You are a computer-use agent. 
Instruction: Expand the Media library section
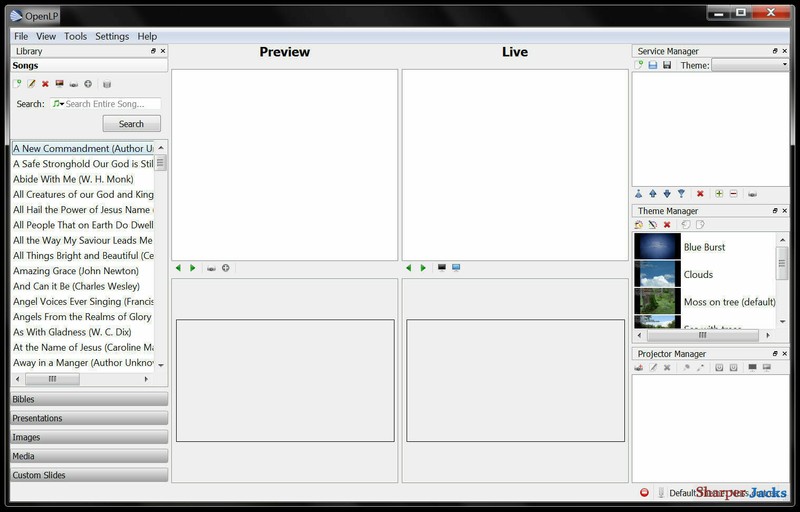pos(89,456)
